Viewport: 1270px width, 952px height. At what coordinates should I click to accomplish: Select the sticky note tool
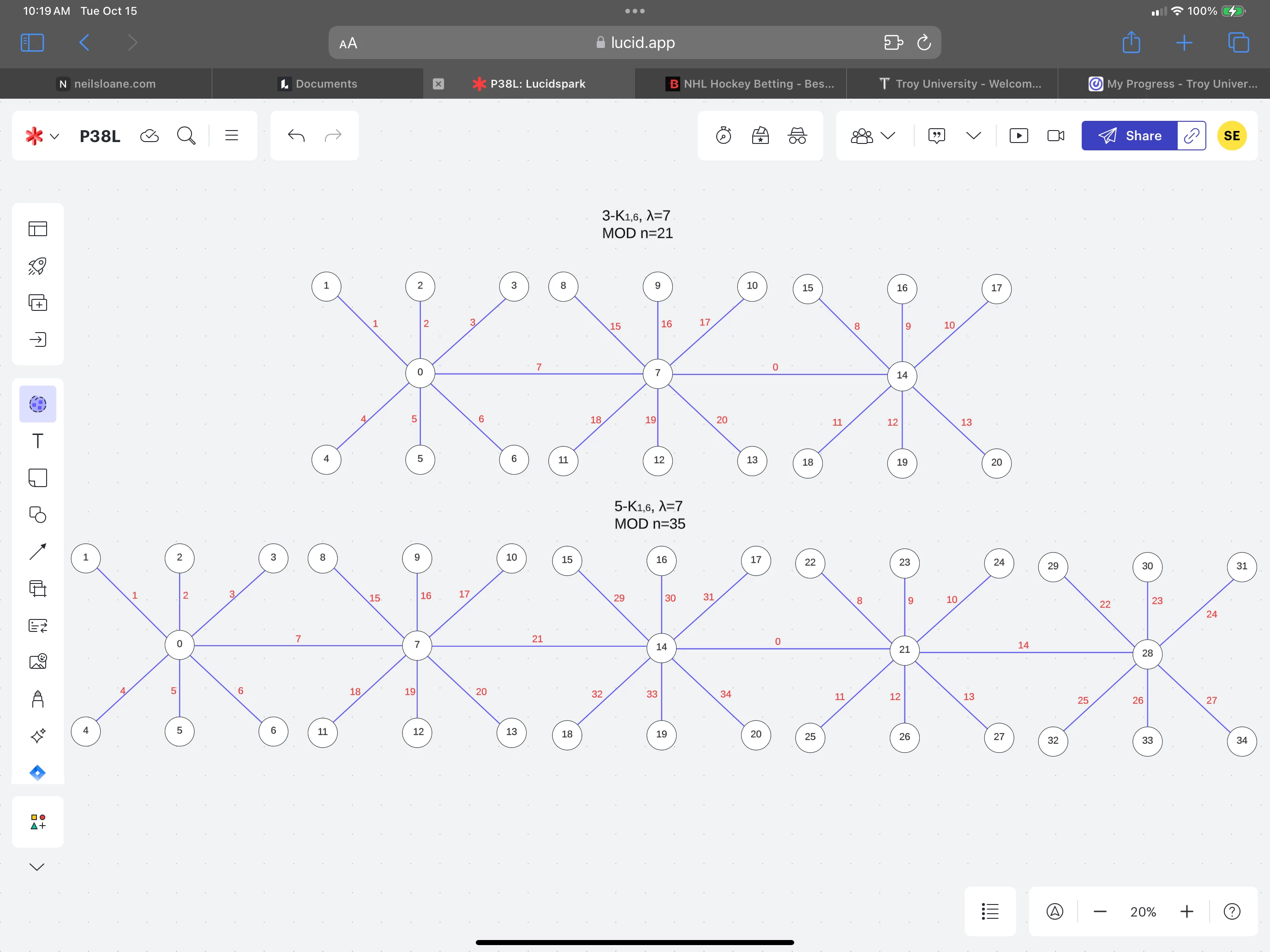pos(37,477)
